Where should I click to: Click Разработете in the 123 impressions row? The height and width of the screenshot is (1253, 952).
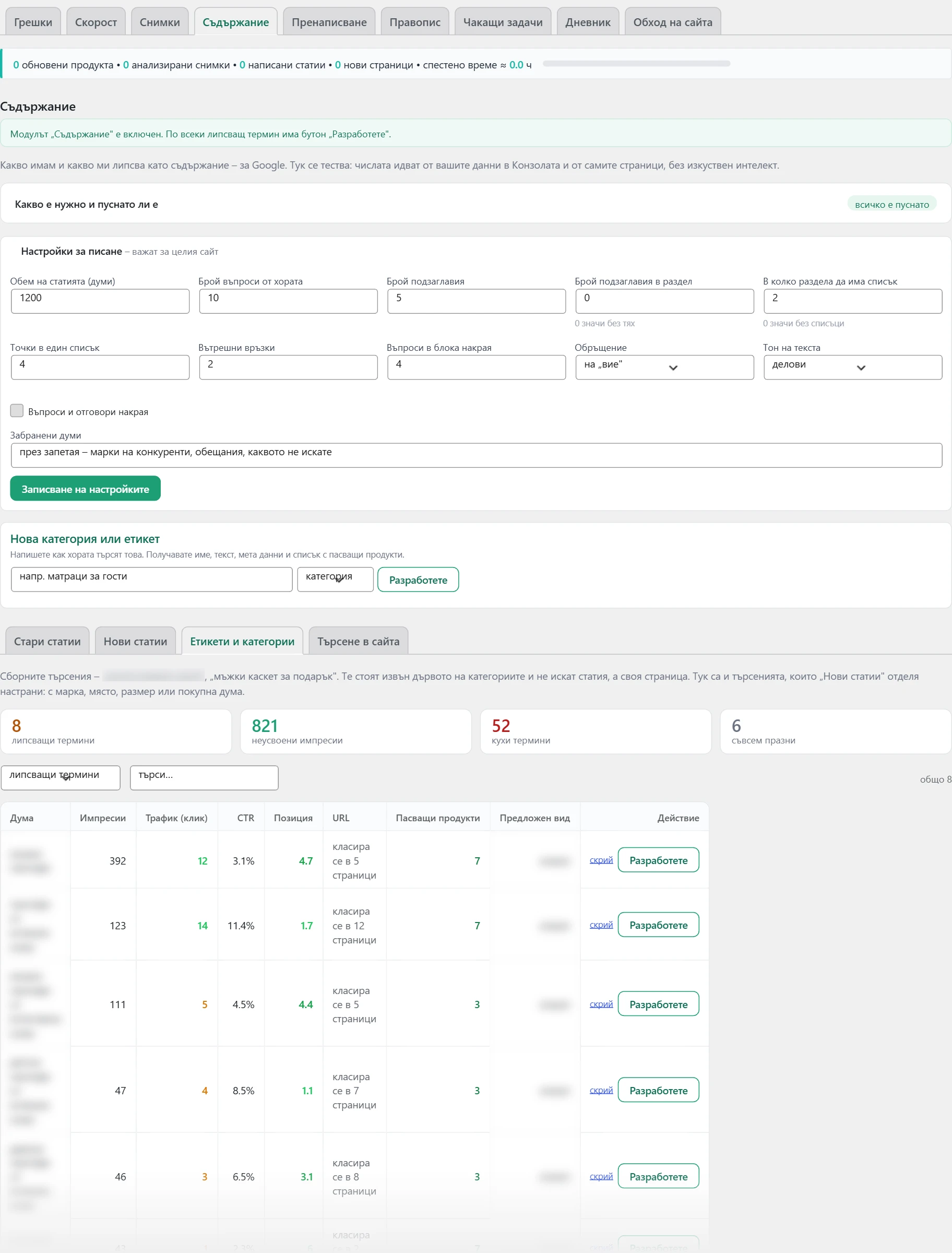tap(659, 924)
